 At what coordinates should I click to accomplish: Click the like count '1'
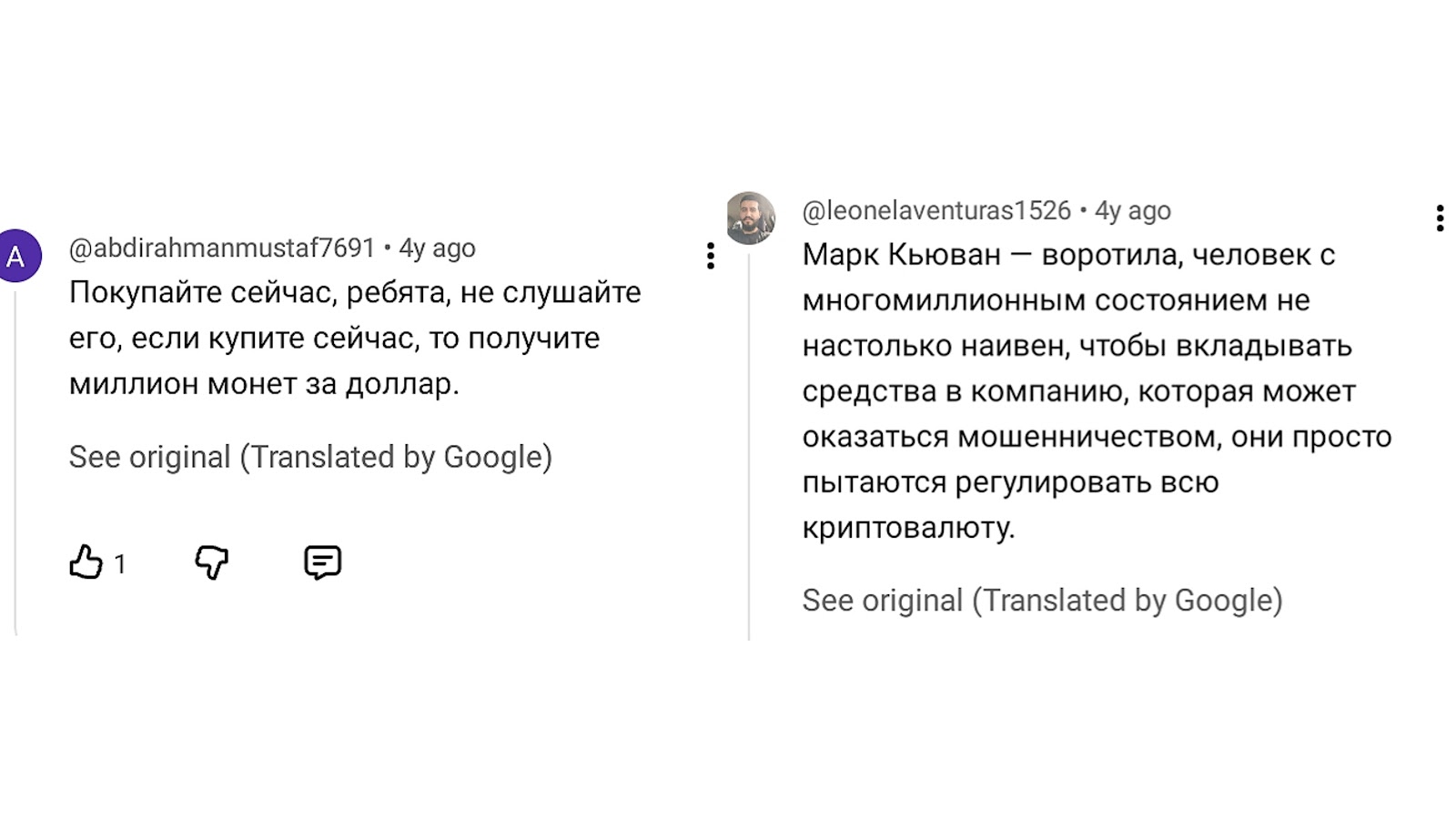click(x=120, y=564)
